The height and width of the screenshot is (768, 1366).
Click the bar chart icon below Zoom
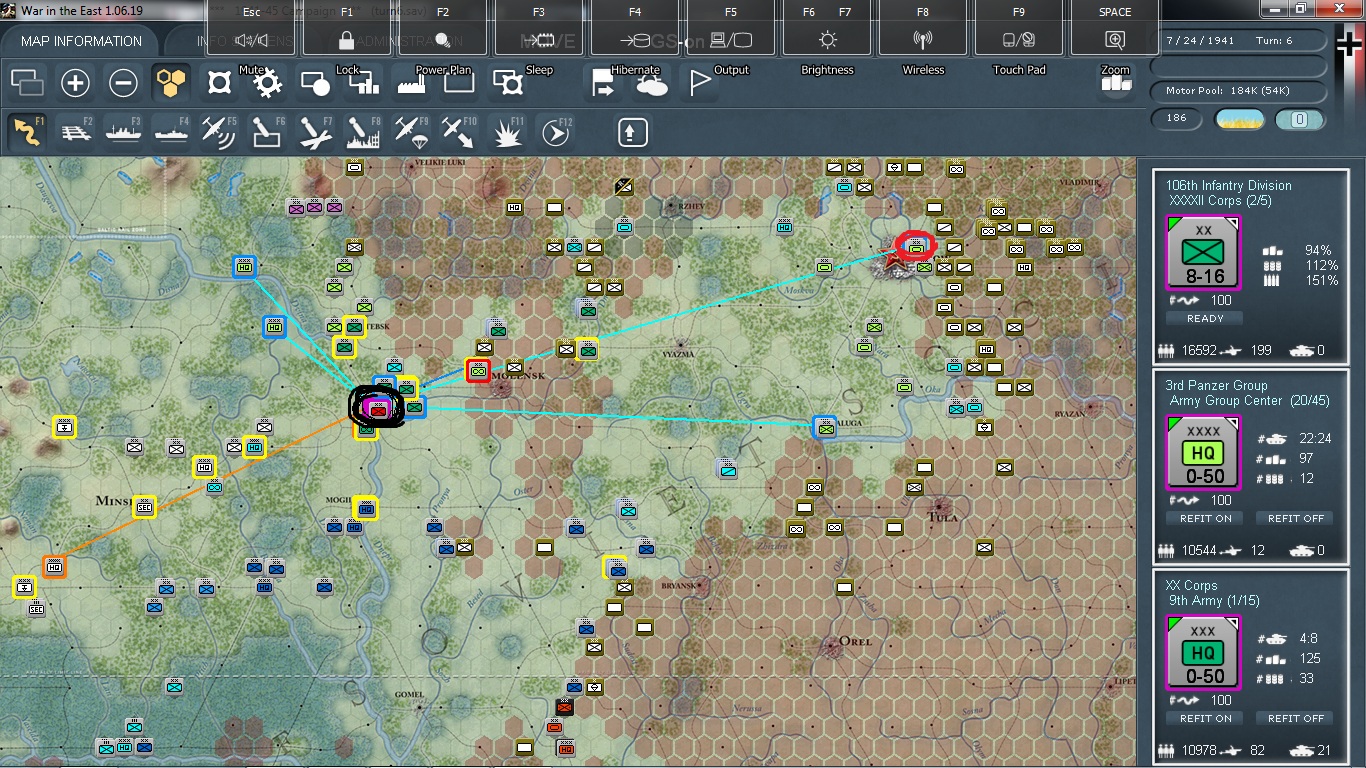click(1115, 84)
